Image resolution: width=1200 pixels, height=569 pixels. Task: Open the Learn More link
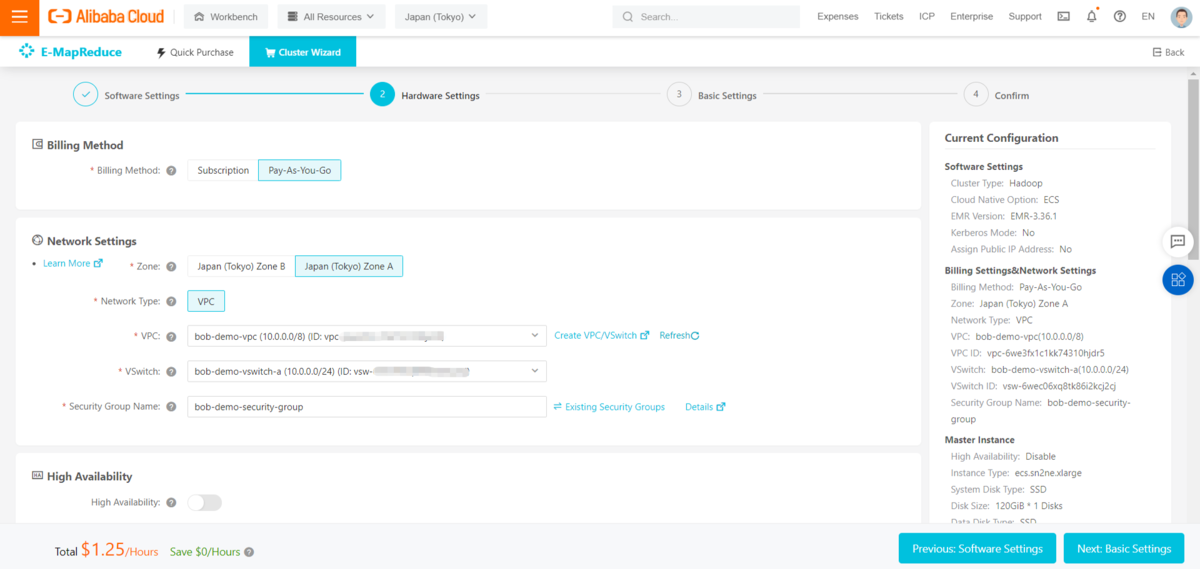72,264
